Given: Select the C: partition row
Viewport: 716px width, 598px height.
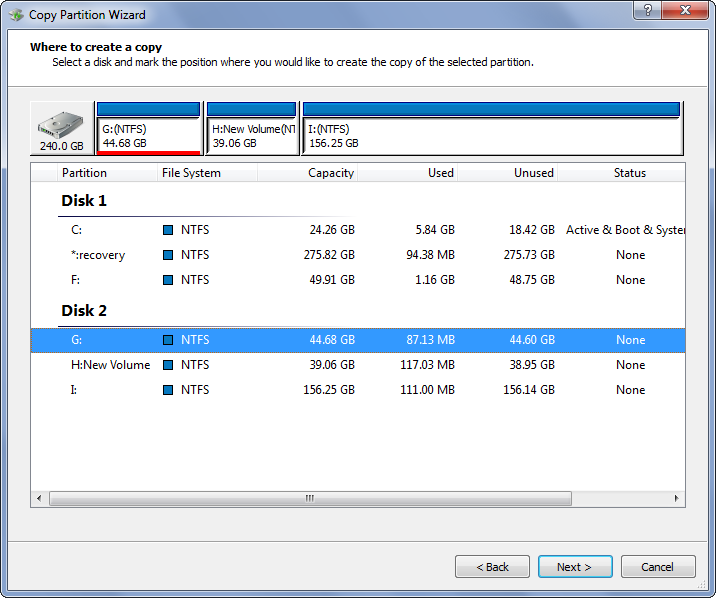Looking at the screenshot, I should (x=358, y=230).
